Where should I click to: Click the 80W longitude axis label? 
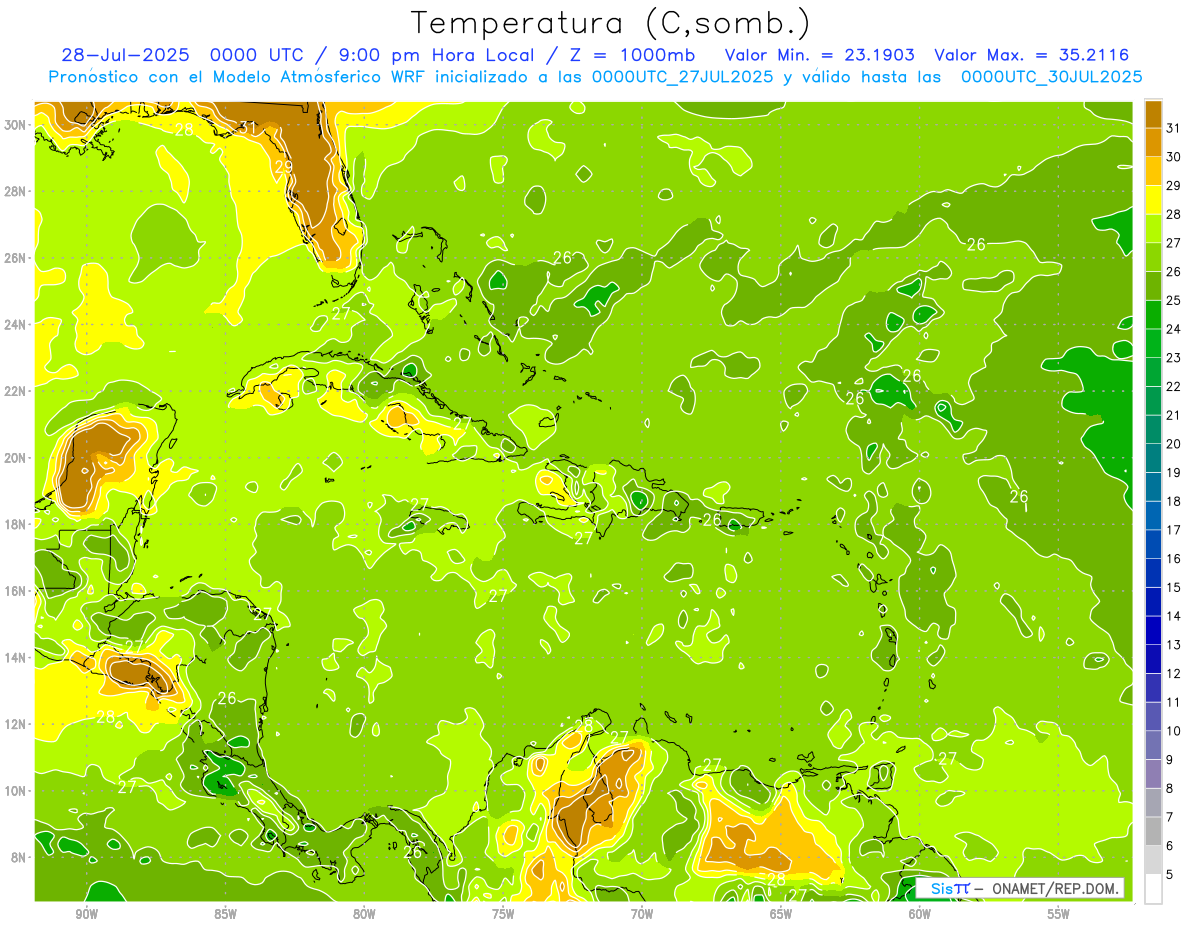(364, 915)
